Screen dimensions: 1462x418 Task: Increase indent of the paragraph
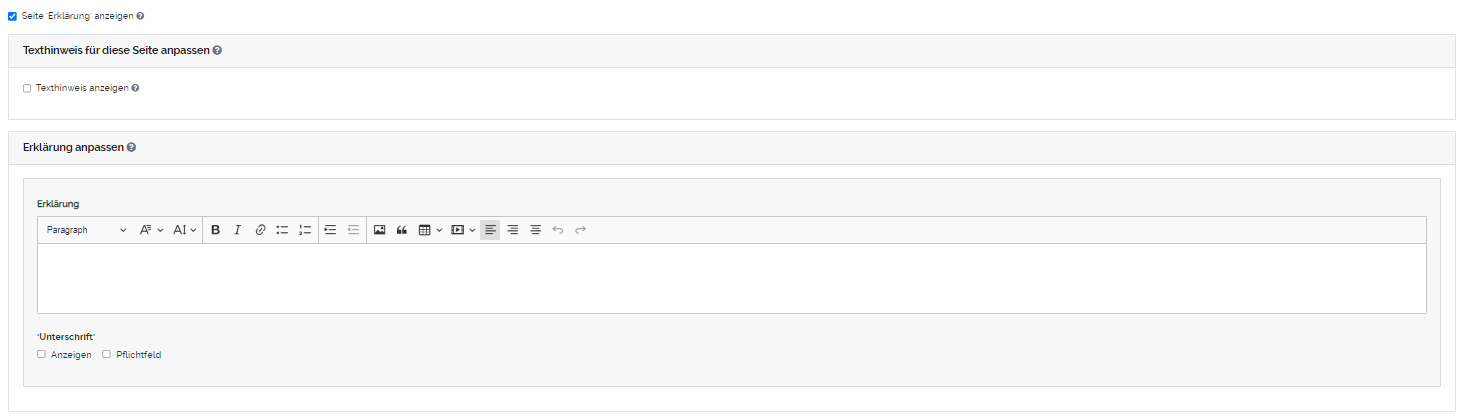coord(330,230)
